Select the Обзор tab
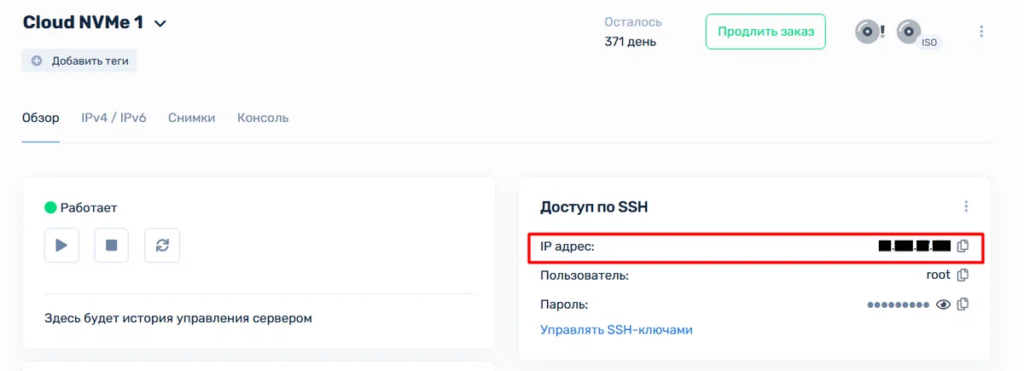Image resolution: width=1024 pixels, height=371 pixels. pos(40,118)
